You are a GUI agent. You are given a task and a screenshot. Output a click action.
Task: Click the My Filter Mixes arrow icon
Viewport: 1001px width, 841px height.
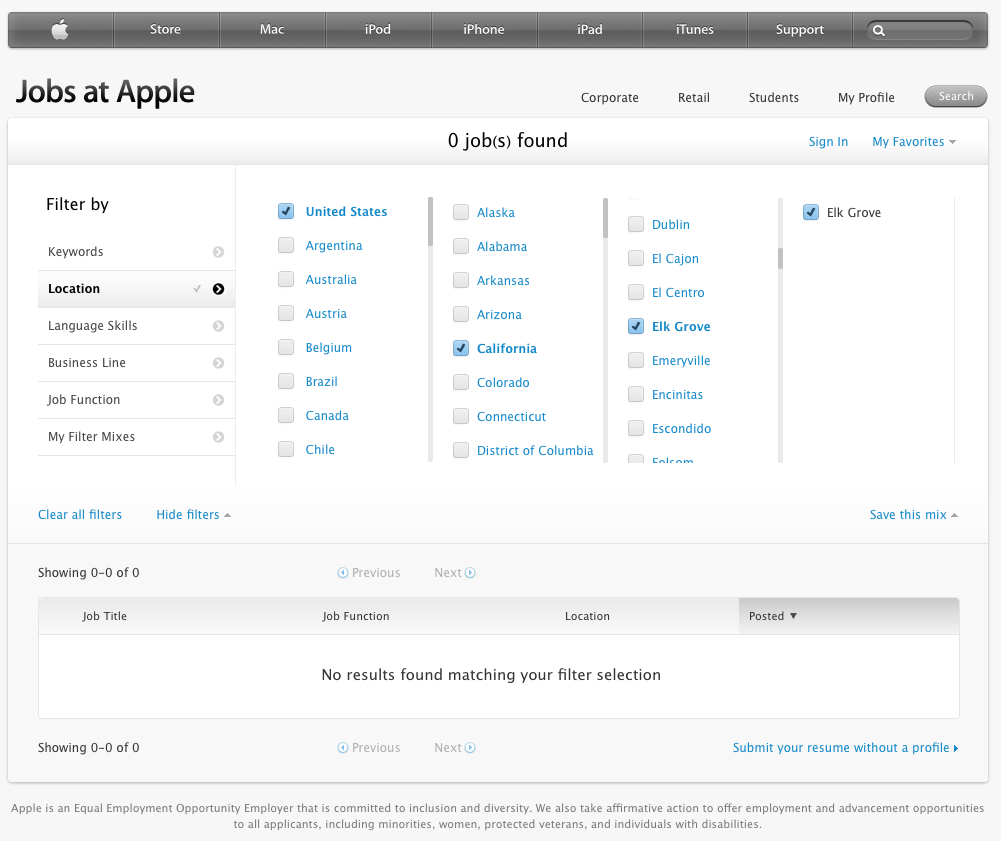[x=218, y=437]
